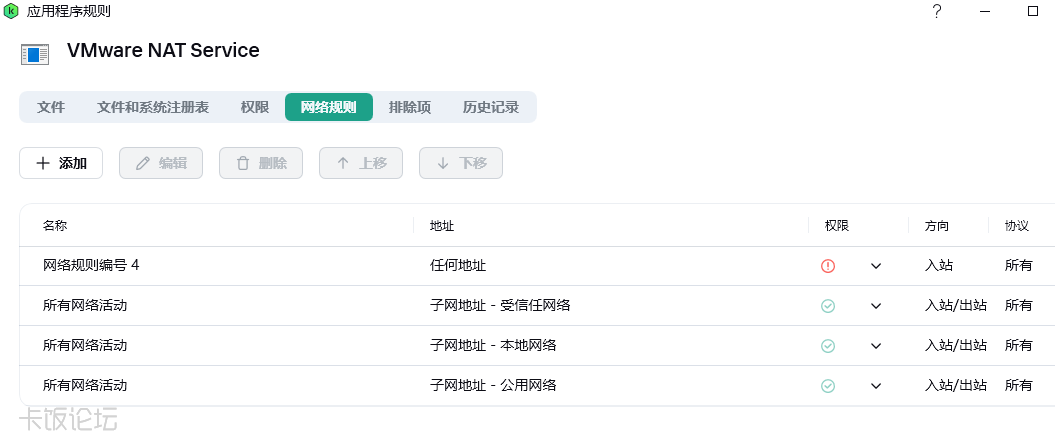Viewport: 1055px width, 442px height.
Task: Click 入站/出站 in the 本地网络 row
Action: tap(956, 346)
